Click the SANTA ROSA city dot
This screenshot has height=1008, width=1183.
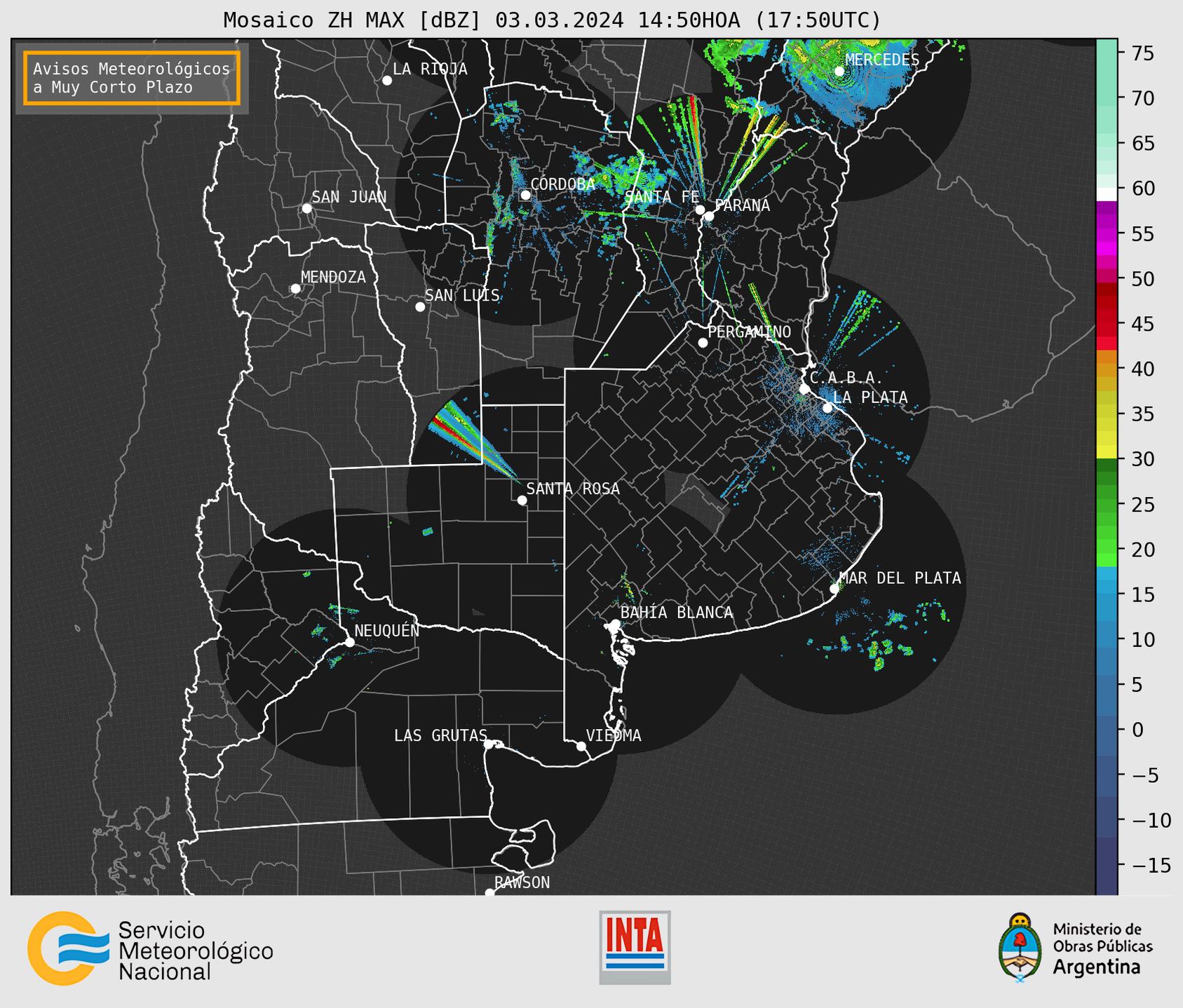click(x=522, y=500)
